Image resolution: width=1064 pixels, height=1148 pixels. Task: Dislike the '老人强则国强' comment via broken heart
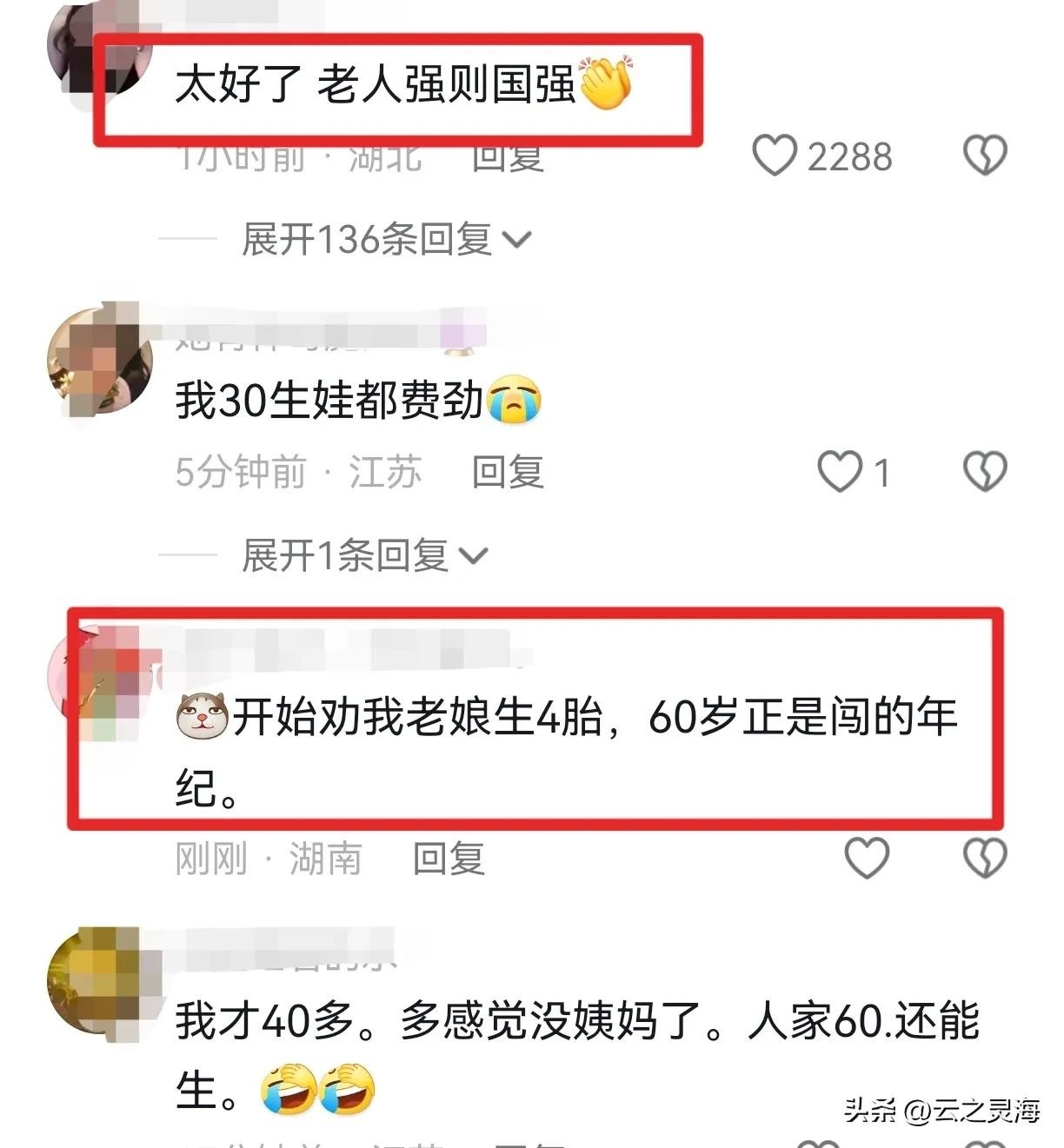(985, 156)
